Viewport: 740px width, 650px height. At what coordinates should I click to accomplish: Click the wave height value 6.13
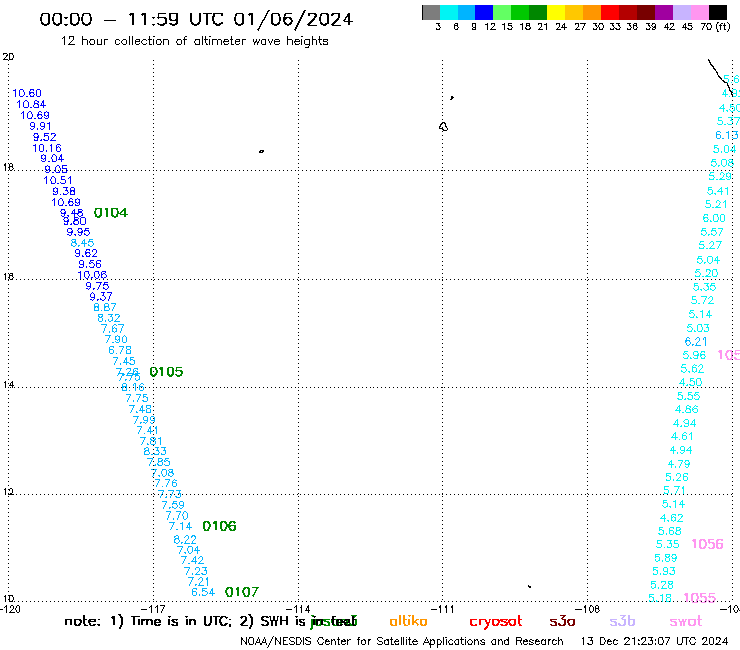click(726, 135)
